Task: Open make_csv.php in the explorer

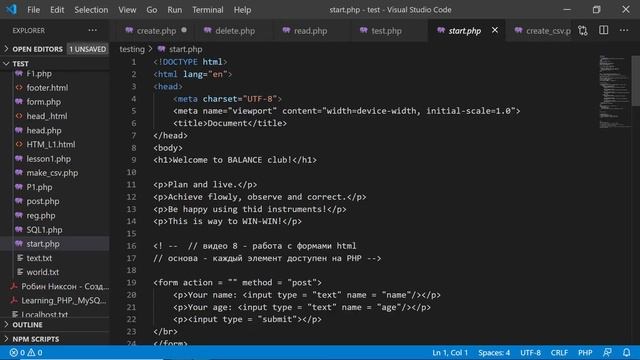Action: [x=52, y=173]
